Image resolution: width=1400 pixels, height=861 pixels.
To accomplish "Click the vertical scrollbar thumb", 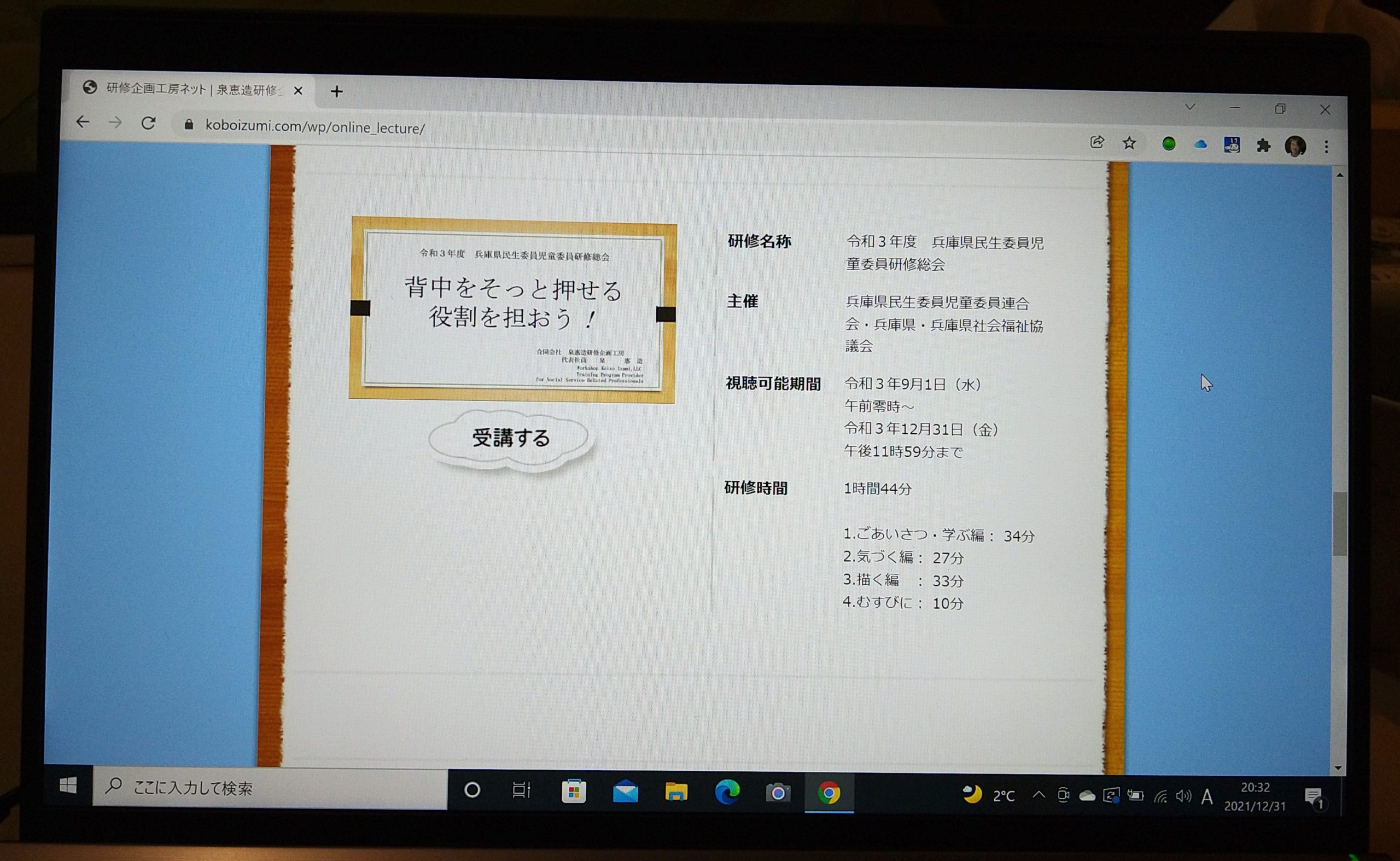I will tap(1340, 524).
